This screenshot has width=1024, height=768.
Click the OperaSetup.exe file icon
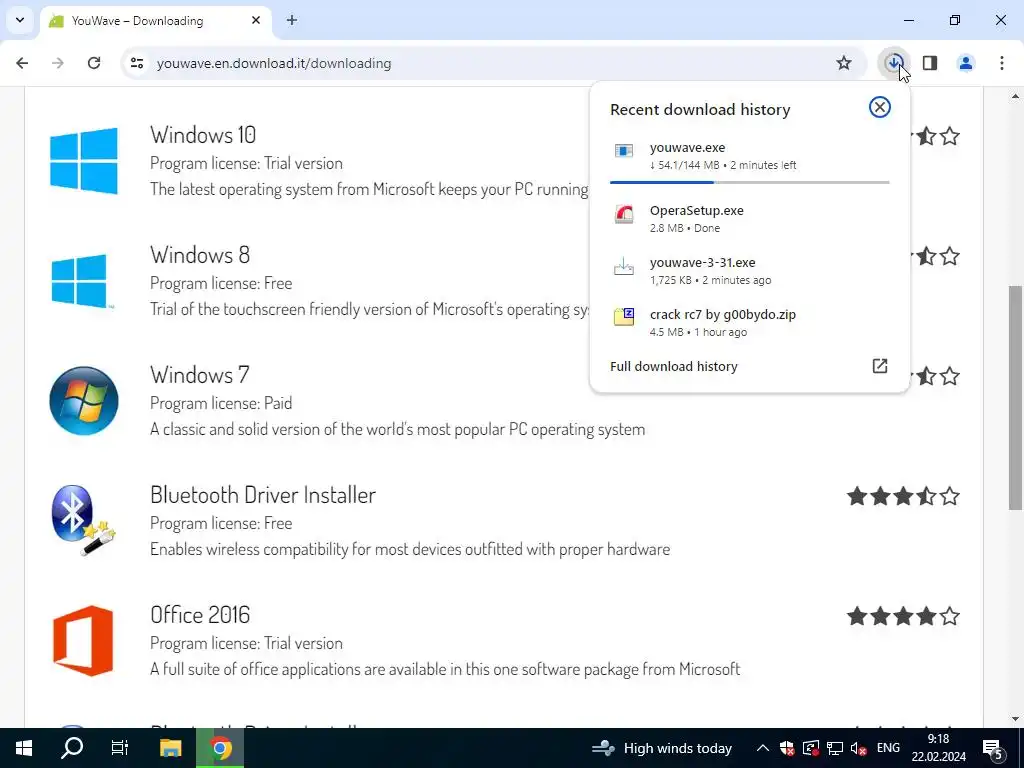(x=624, y=214)
